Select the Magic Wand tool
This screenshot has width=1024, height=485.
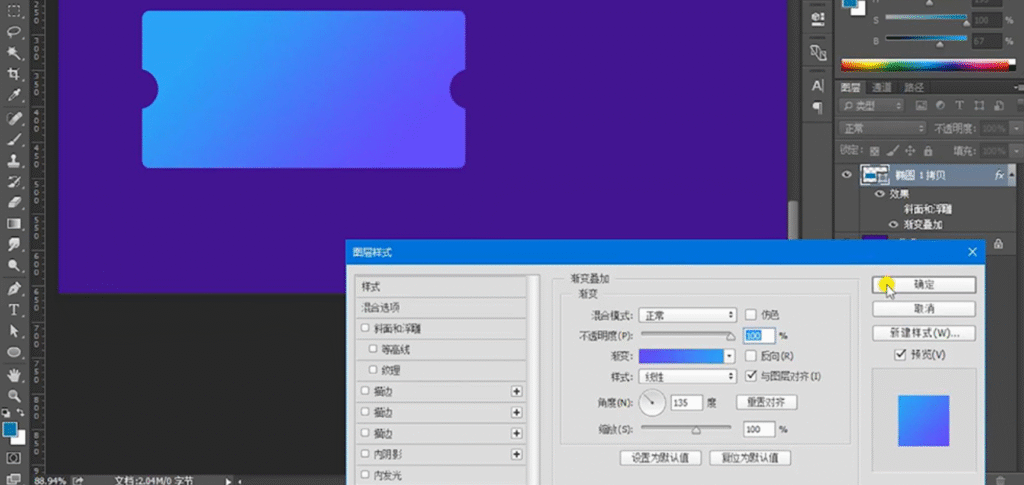[14, 53]
